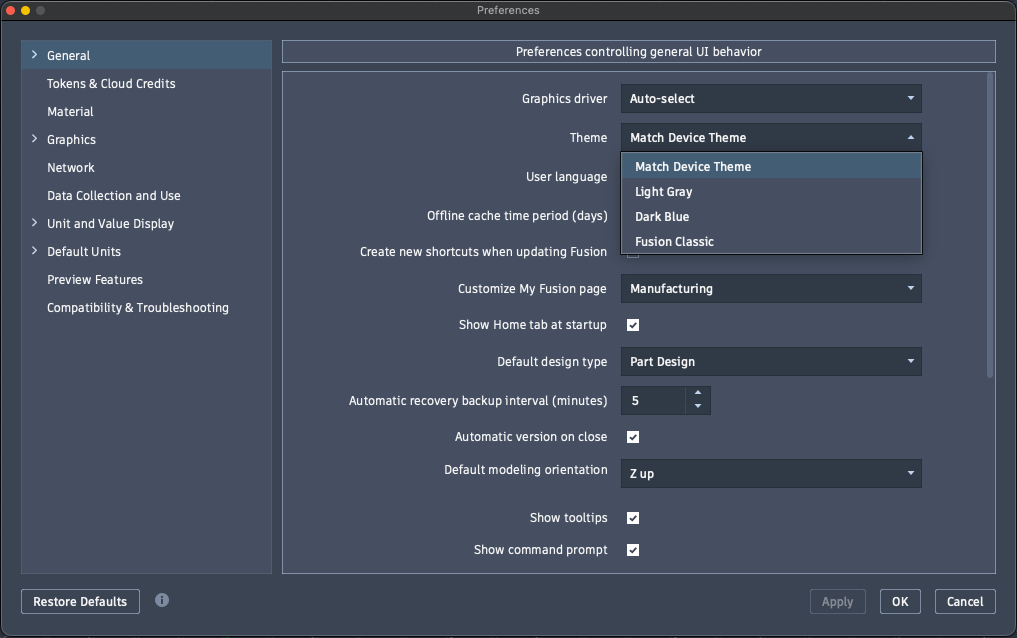
Task: Open the Default modeling orientation dropdown
Action: [x=770, y=473]
